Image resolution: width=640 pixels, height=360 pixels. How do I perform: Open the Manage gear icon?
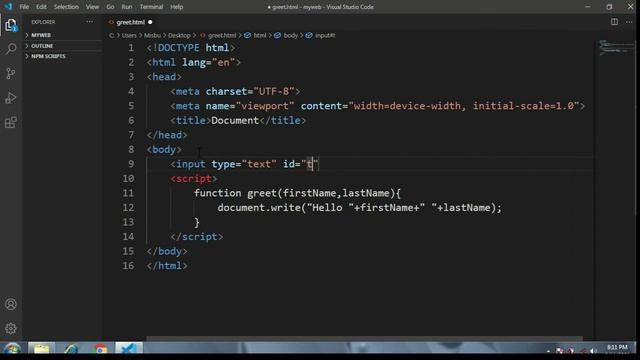11,328
